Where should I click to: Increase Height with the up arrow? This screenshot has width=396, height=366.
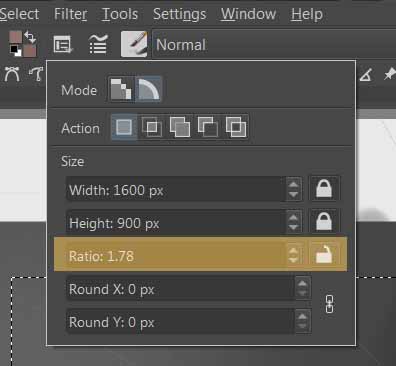(x=293, y=218)
